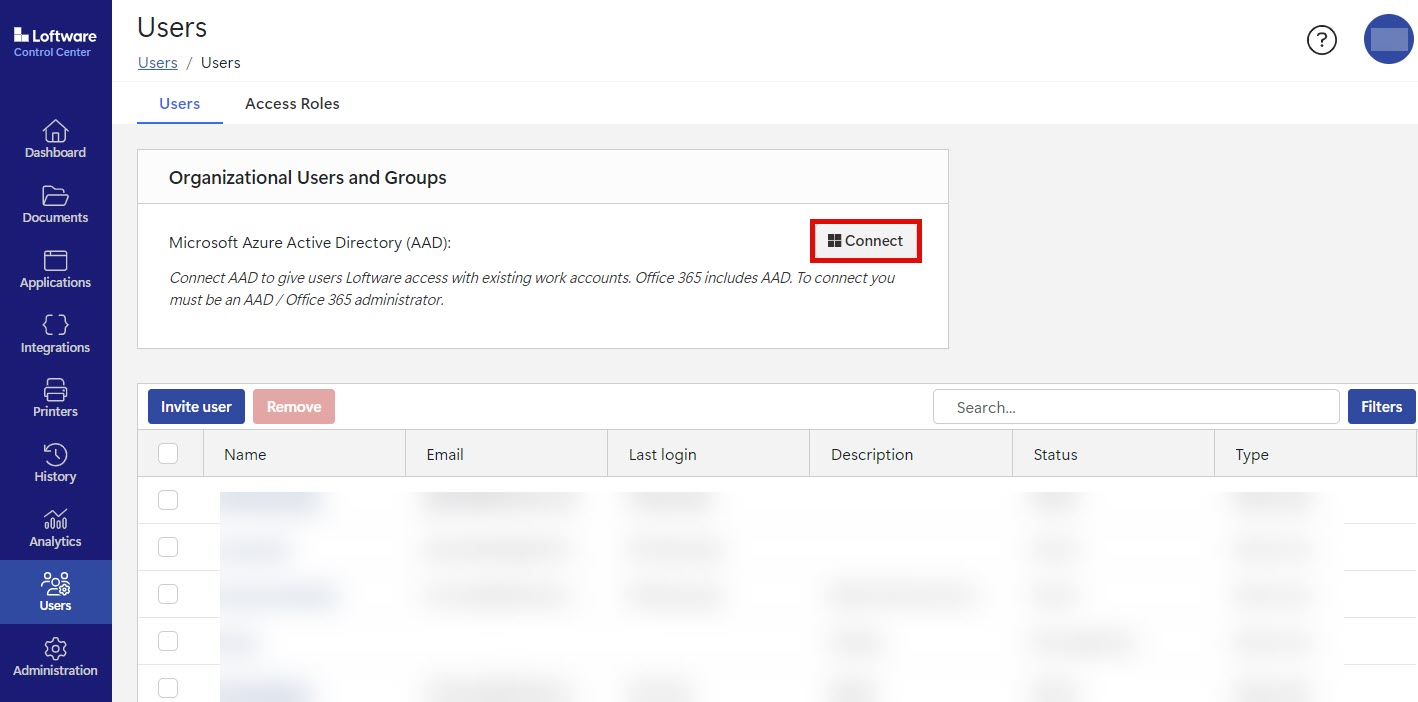Viewport: 1418px width, 702px height.
Task: Select the Users tab
Action: click(180, 103)
